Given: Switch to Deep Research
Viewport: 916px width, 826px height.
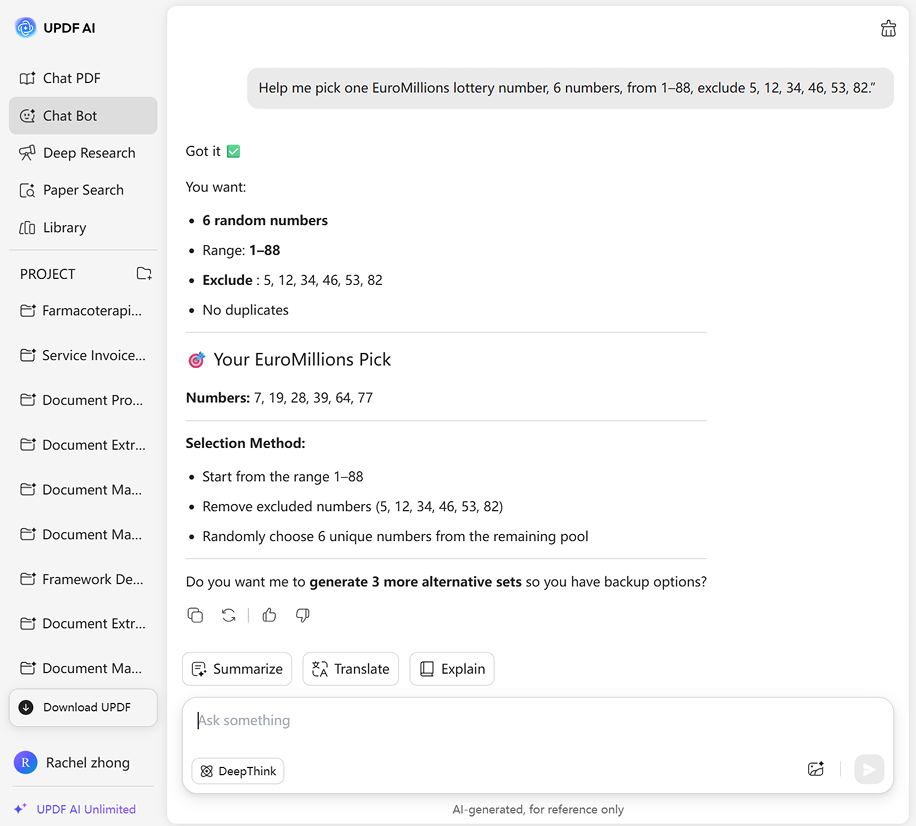Looking at the screenshot, I should (x=88, y=153).
